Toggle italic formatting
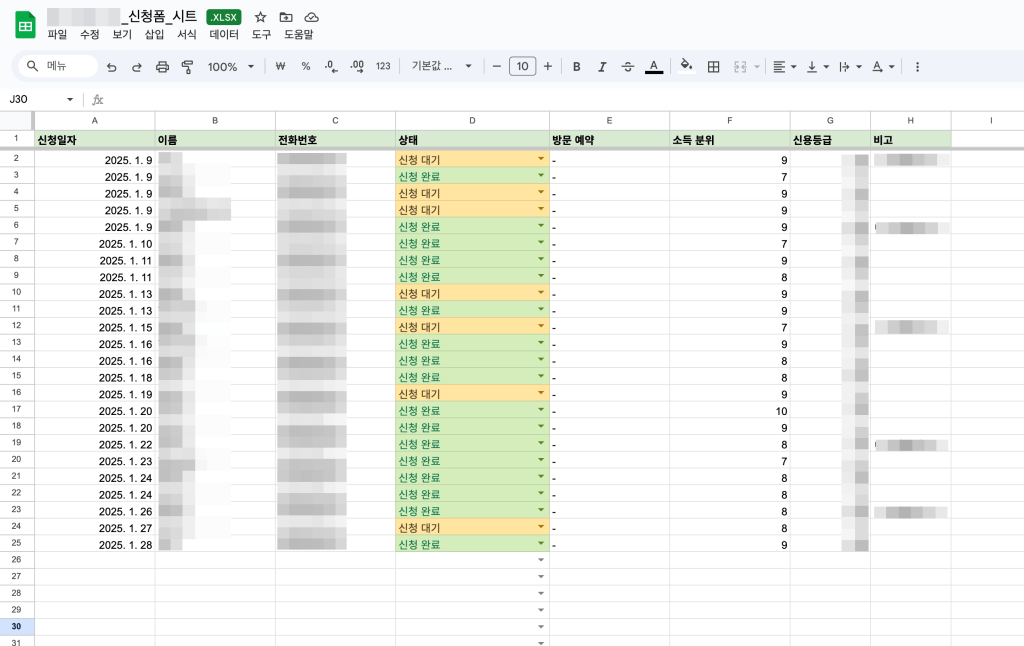Image resolution: width=1024 pixels, height=646 pixels. pos(602,67)
